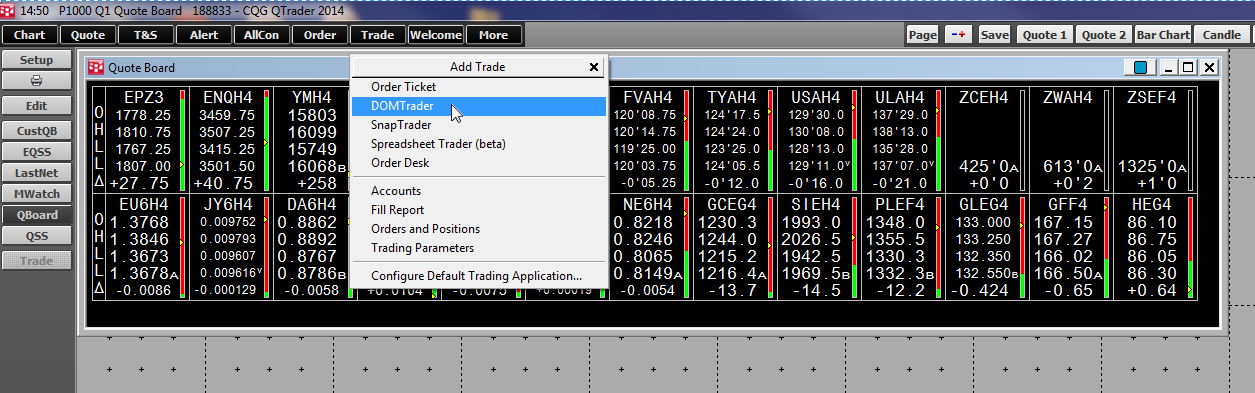Open the AllCon toolbar button
Screen dimensions: 1255x393
[x=261, y=35]
